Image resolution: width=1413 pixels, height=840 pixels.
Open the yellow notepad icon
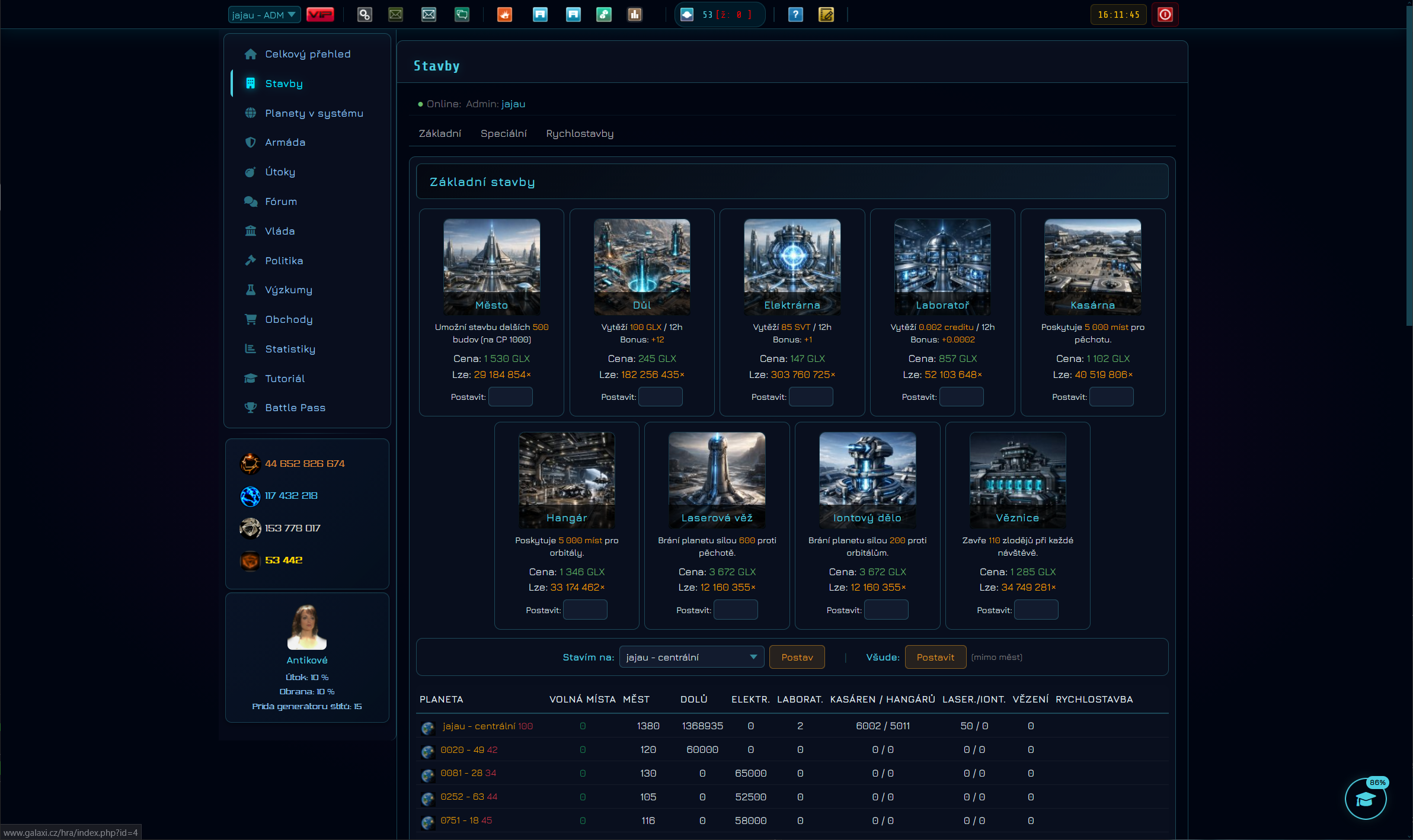(826, 15)
